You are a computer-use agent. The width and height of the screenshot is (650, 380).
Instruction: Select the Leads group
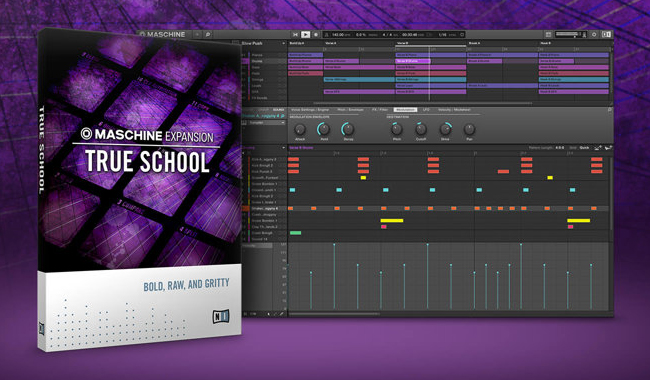point(264,86)
